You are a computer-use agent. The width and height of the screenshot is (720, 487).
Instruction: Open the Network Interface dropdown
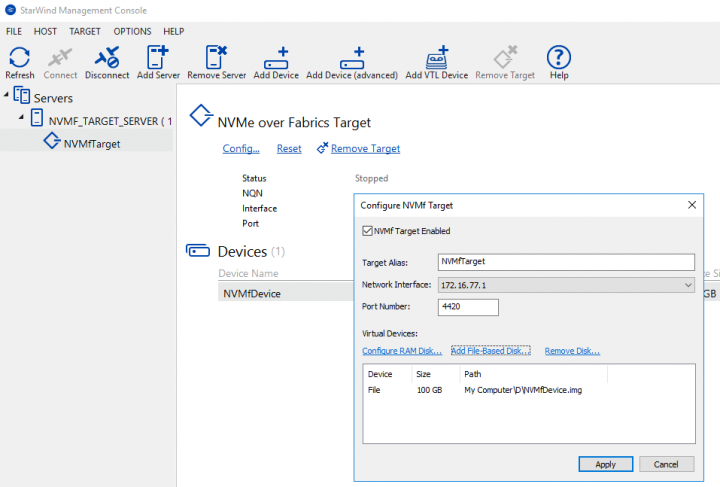click(566, 285)
